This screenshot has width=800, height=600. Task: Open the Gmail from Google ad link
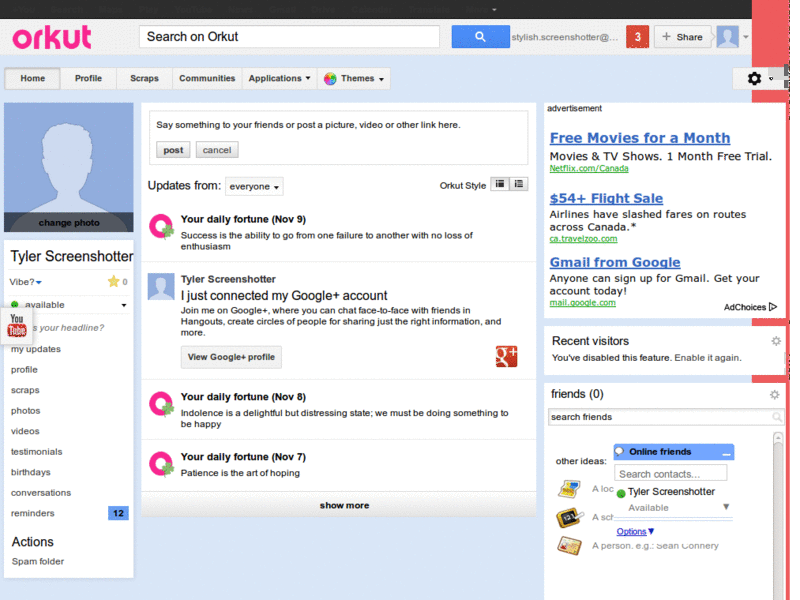[615, 262]
